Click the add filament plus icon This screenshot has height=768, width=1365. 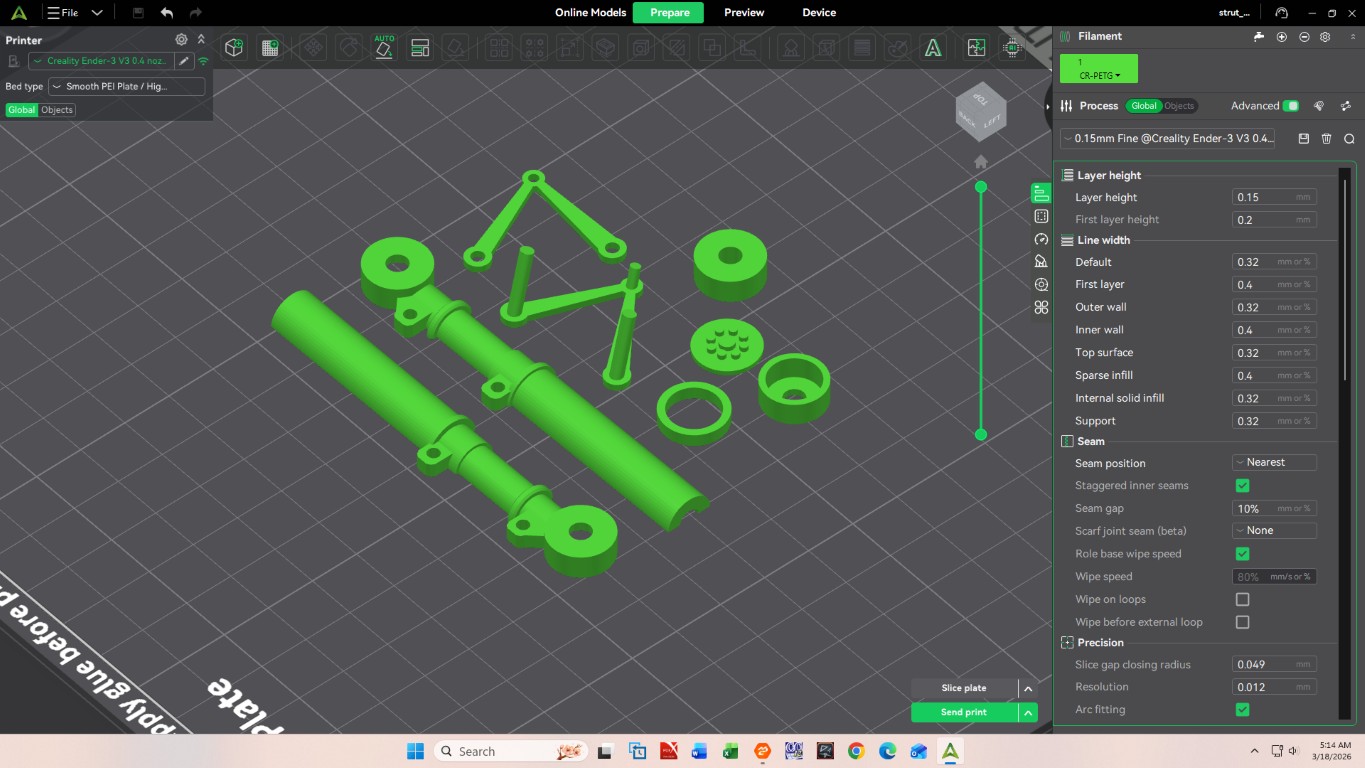[x=1282, y=37]
